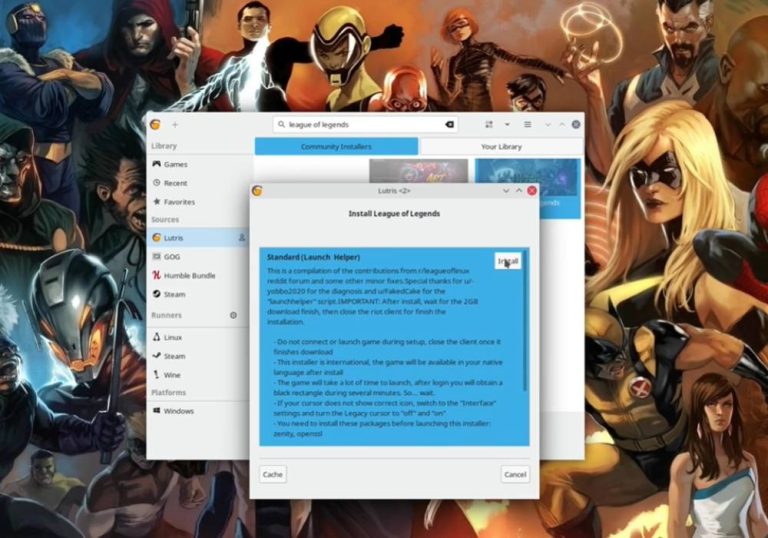Click the Cancel button in installer dialog
Screen dimensions: 768x538
[x=515, y=474]
